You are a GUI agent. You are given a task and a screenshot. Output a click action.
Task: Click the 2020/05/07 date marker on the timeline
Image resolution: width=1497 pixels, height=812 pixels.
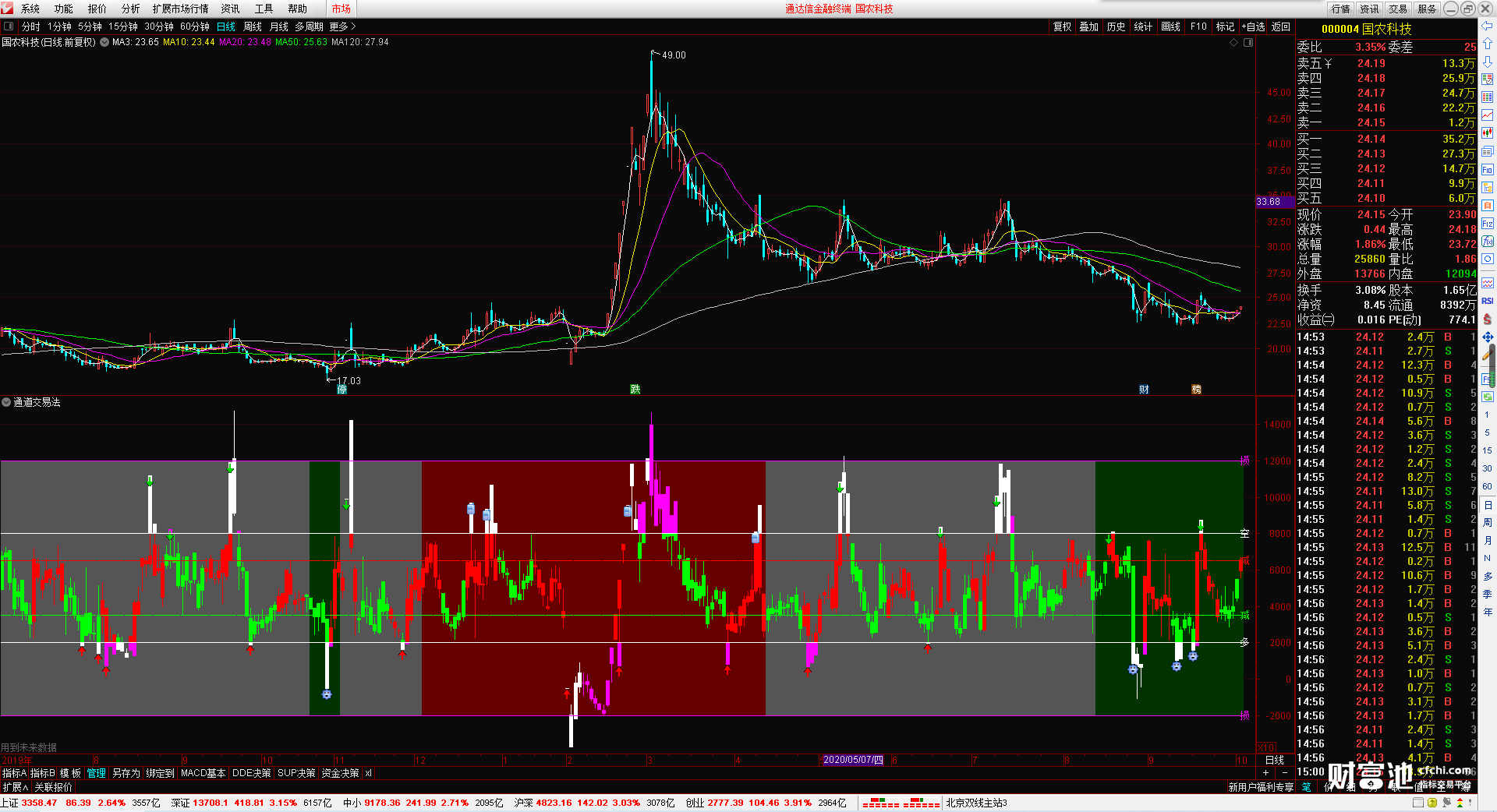point(853,760)
